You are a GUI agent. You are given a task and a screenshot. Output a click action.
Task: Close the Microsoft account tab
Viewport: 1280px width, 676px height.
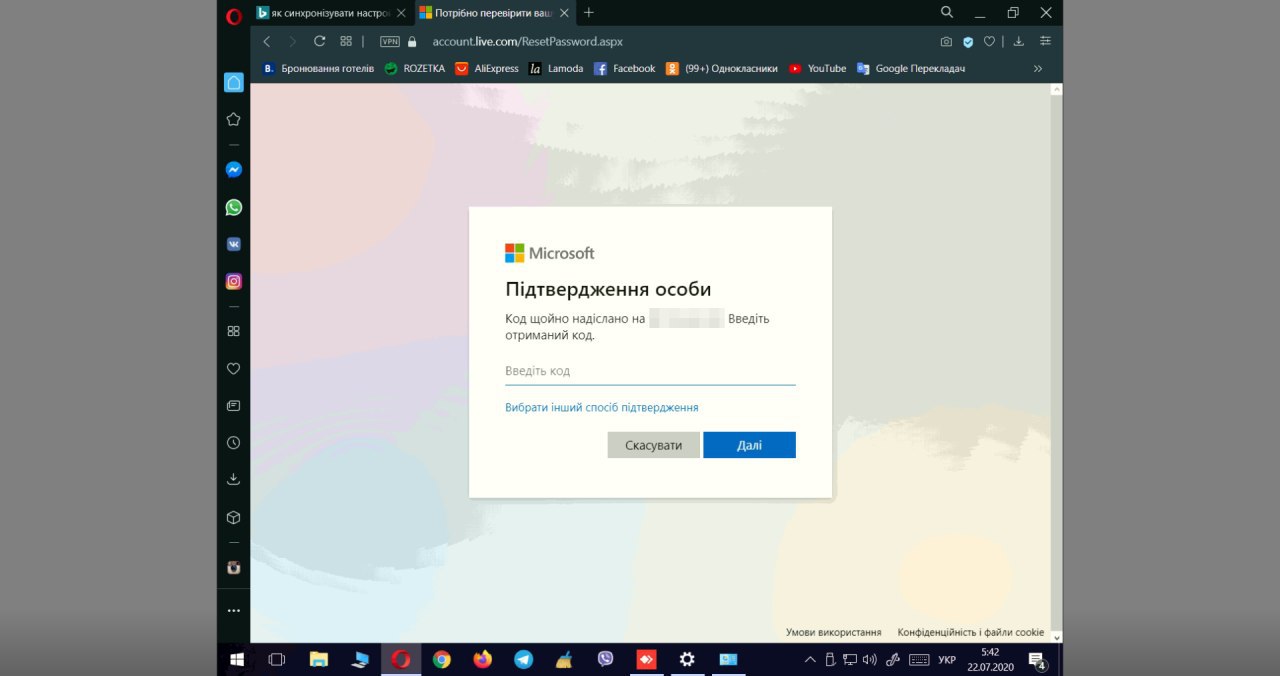[x=565, y=13]
